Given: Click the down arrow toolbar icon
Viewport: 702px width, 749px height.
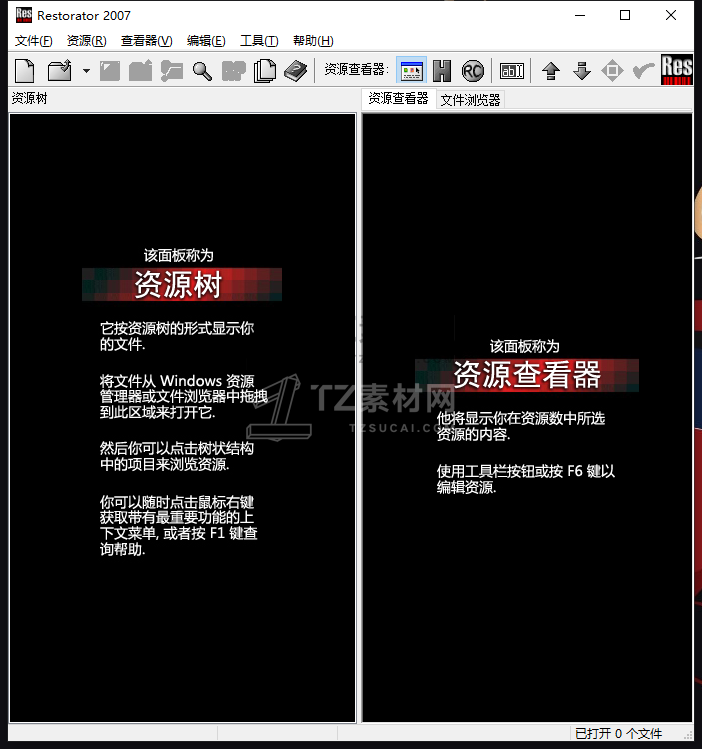Looking at the screenshot, I should 582,71.
